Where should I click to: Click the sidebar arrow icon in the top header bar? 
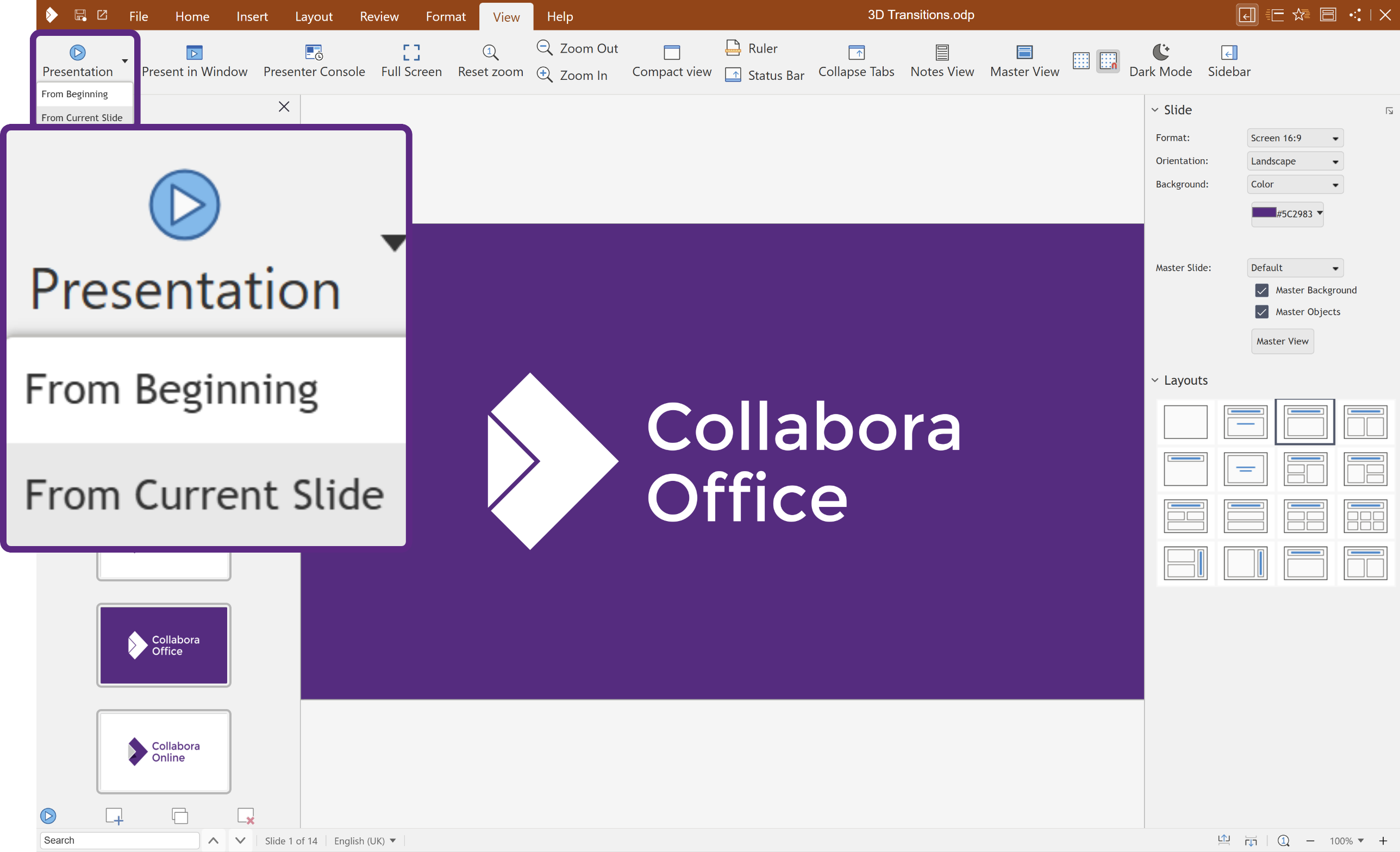click(x=1247, y=15)
